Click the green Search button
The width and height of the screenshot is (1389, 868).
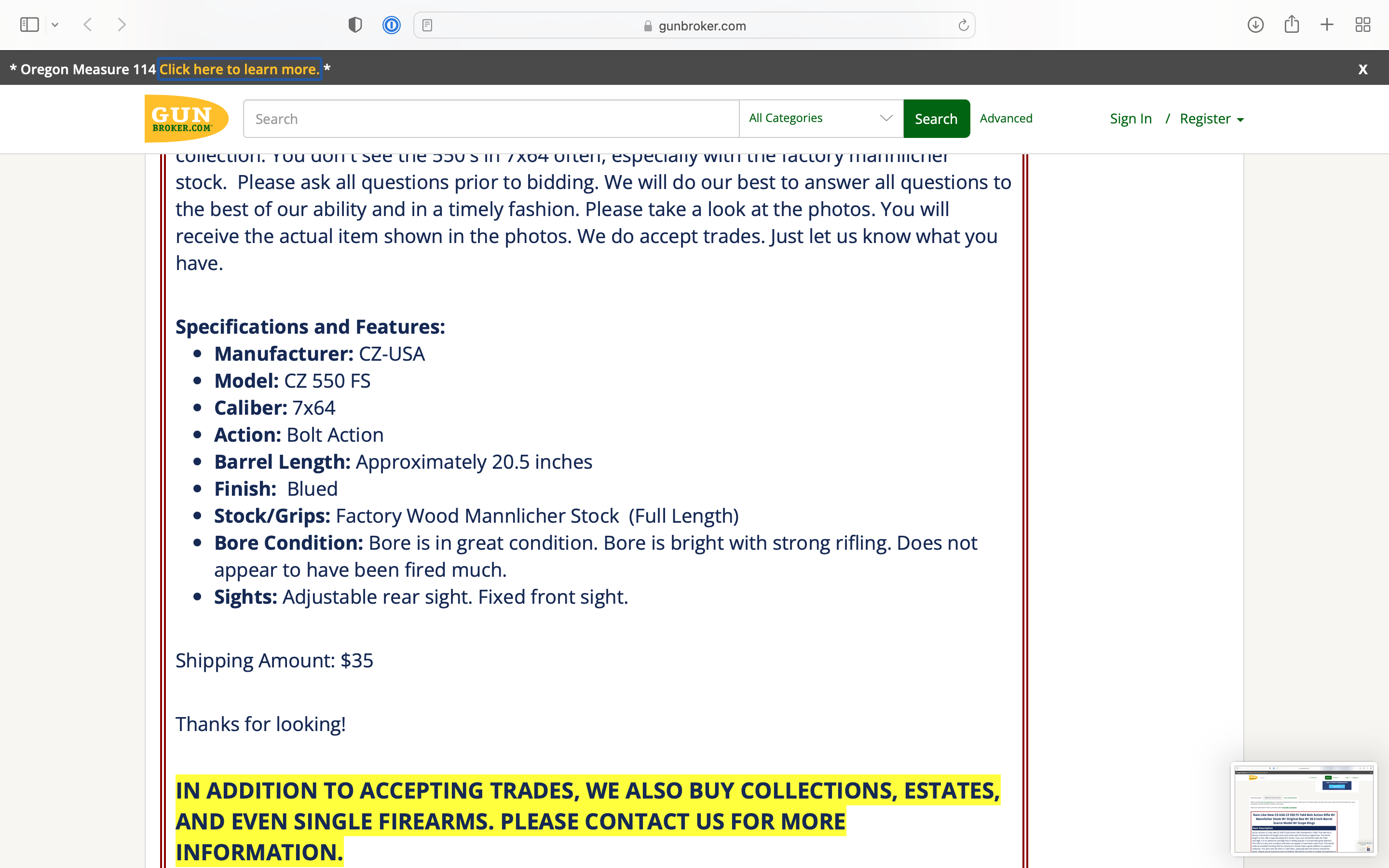[x=936, y=119]
